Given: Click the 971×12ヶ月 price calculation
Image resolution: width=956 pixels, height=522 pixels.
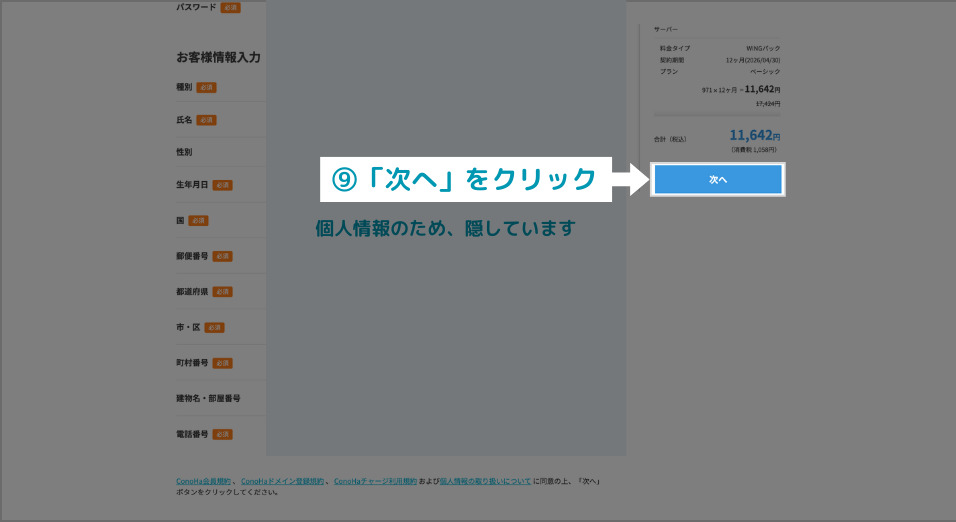Looking at the screenshot, I should tap(719, 90).
